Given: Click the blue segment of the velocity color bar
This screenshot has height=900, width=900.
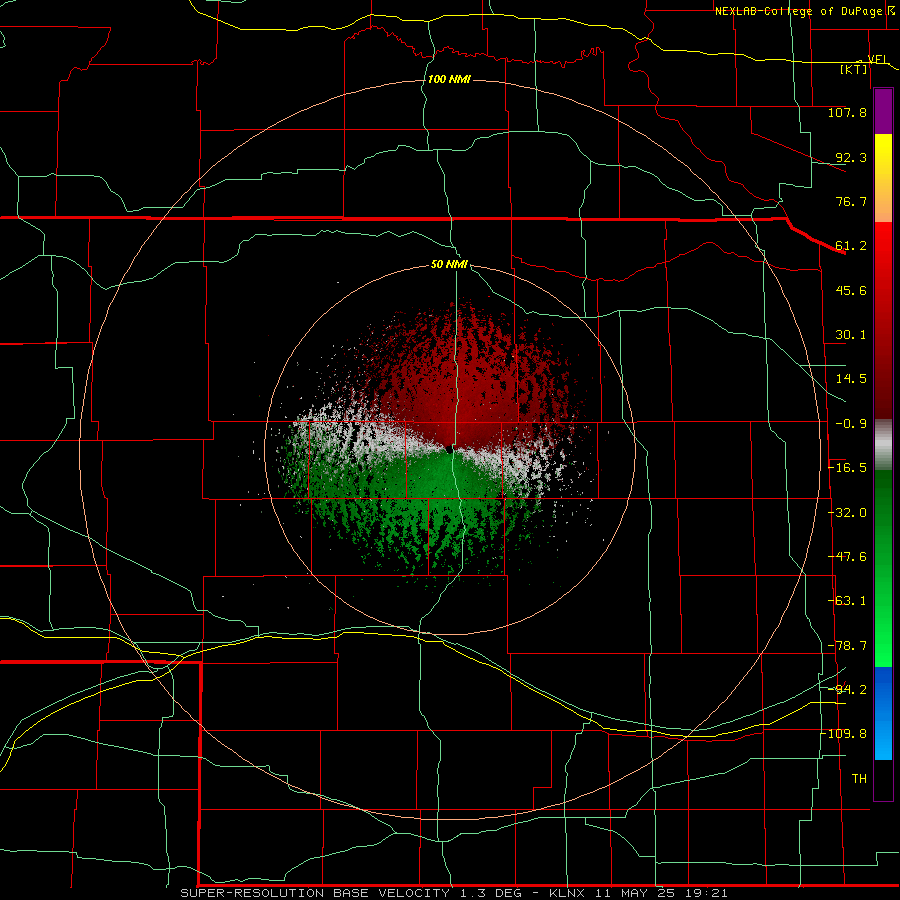Looking at the screenshot, I should (x=883, y=713).
